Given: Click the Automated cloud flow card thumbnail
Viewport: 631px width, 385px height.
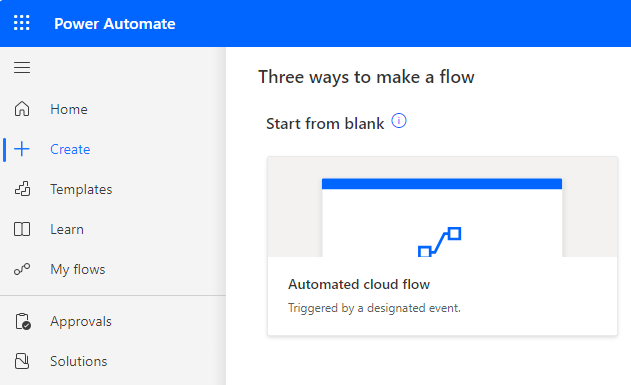Looking at the screenshot, I should coord(442,207).
